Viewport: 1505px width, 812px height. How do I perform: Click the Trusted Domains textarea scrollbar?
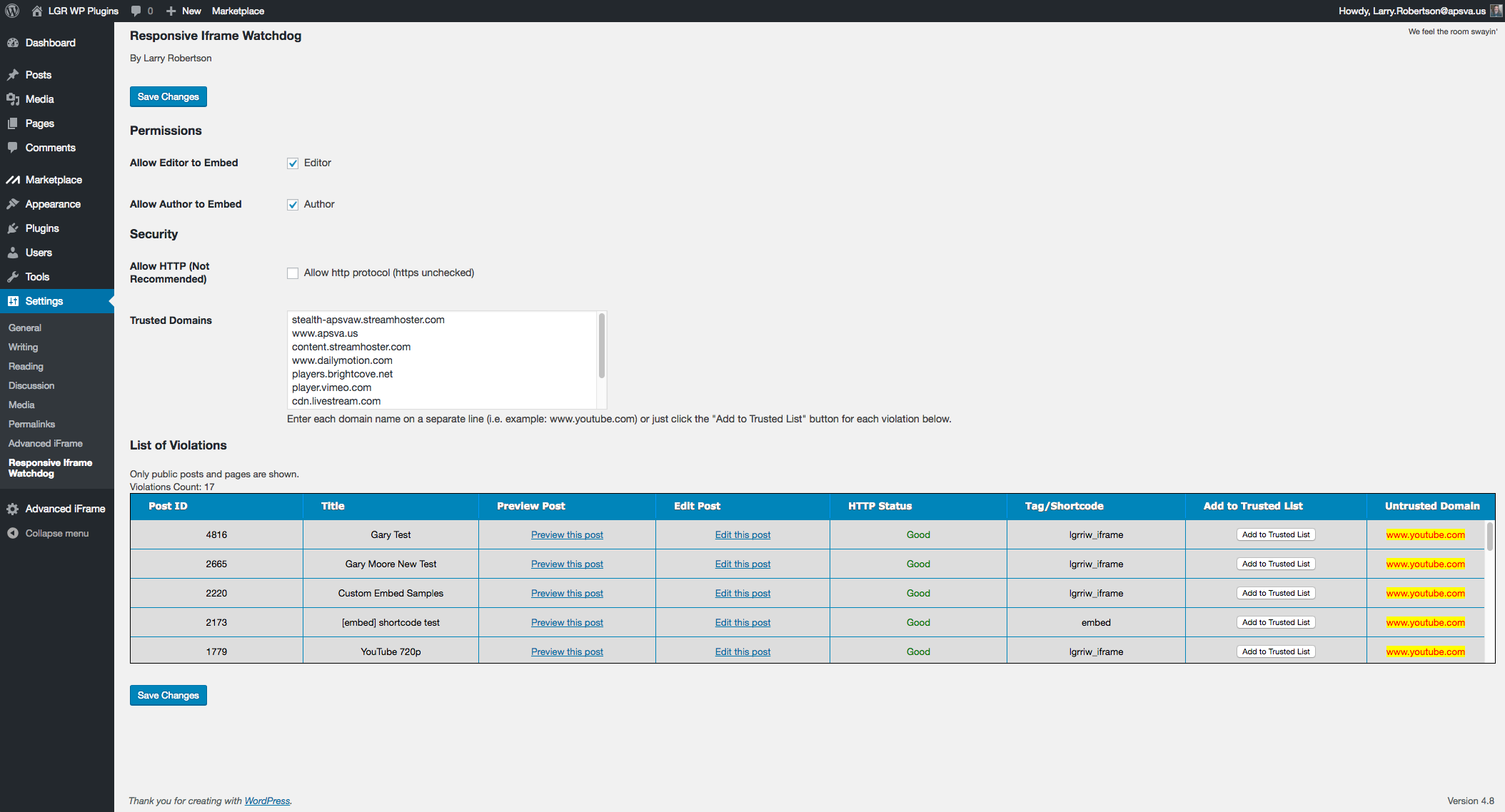point(602,347)
